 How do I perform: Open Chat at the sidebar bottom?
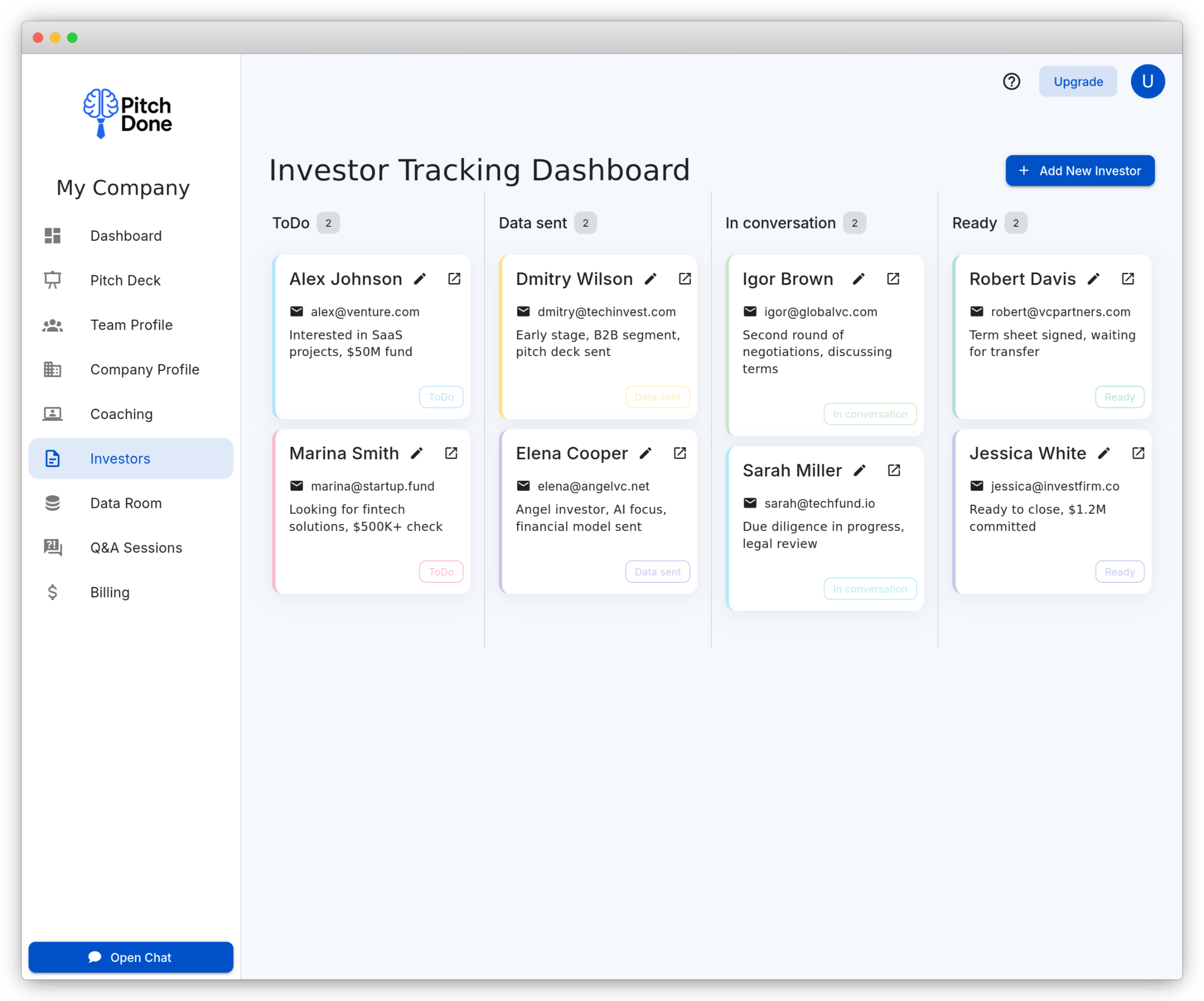pos(131,957)
